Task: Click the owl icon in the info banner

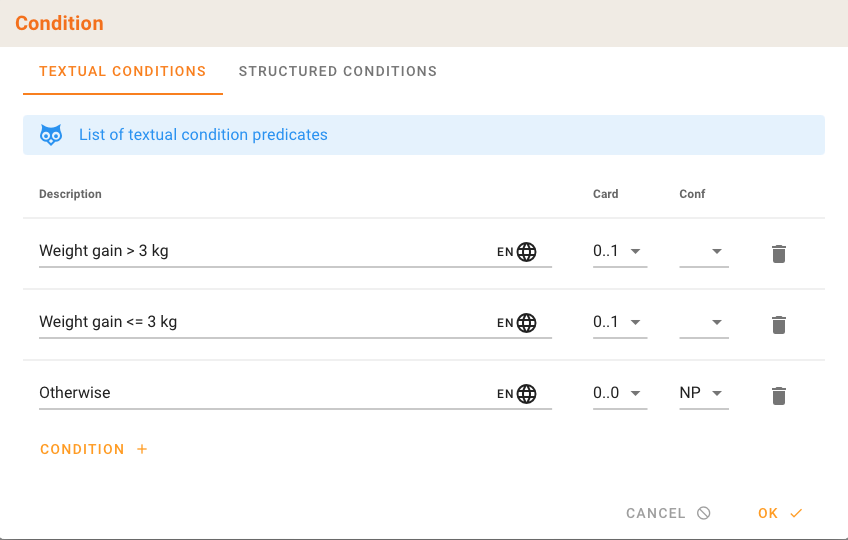Action: (x=51, y=135)
